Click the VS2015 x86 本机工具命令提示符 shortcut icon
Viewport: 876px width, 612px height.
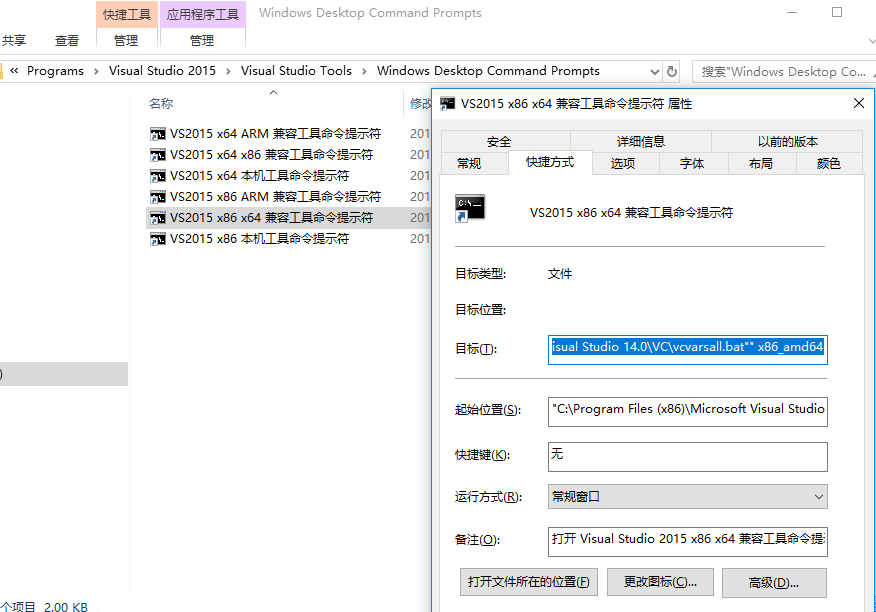tap(157, 239)
